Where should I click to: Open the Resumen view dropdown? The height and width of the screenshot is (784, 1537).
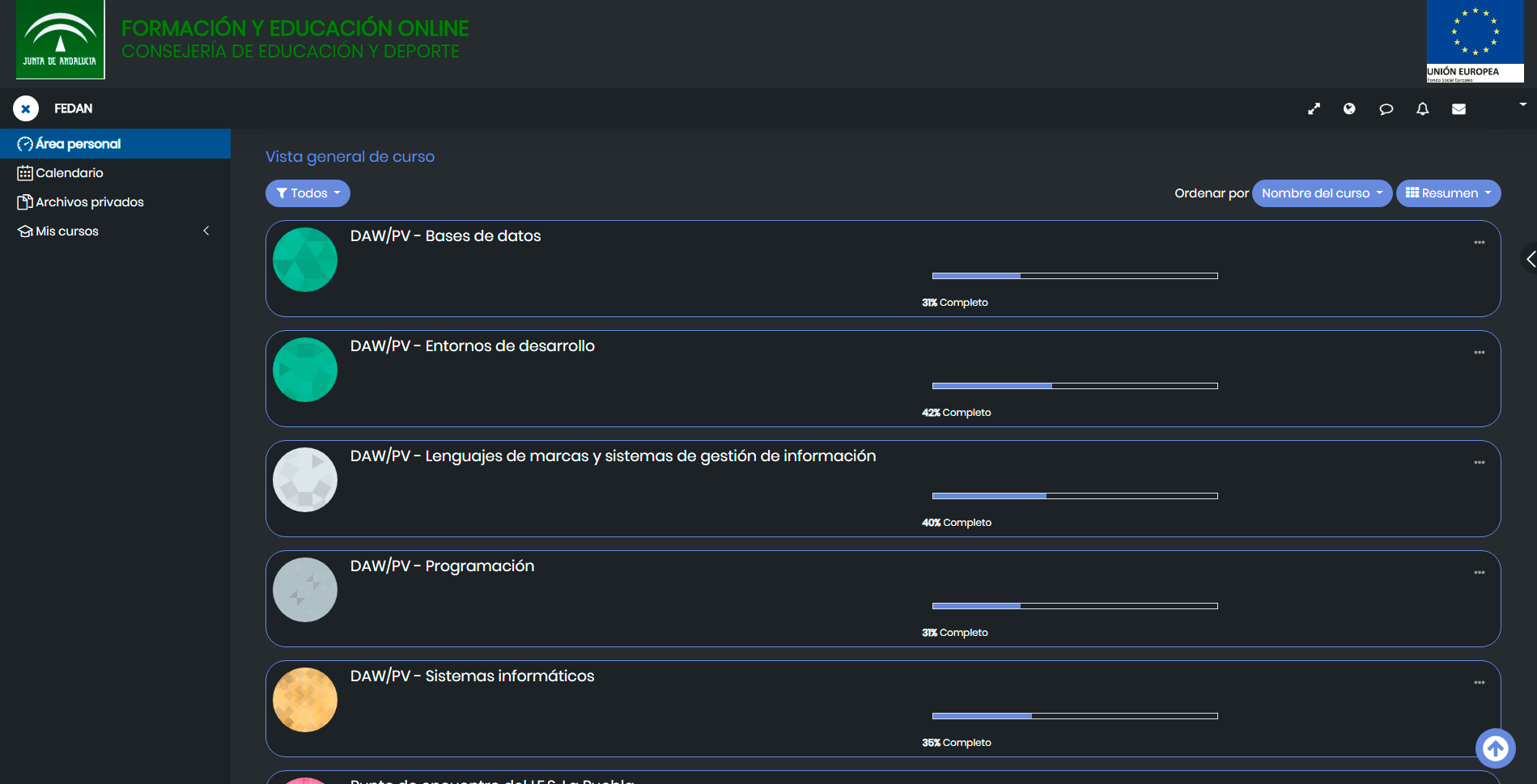[1448, 193]
